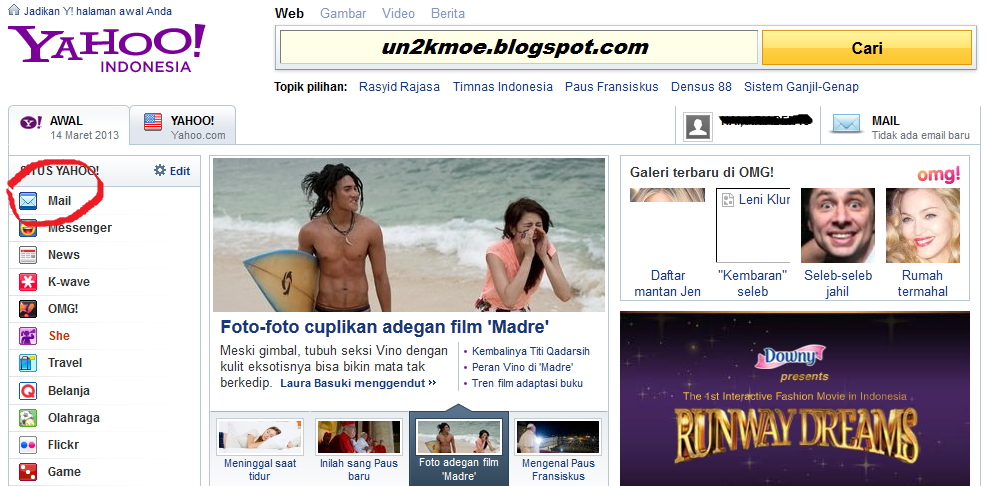Click the Tidak ada email baru text
Screen dimensions: 988x486
coord(921,136)
